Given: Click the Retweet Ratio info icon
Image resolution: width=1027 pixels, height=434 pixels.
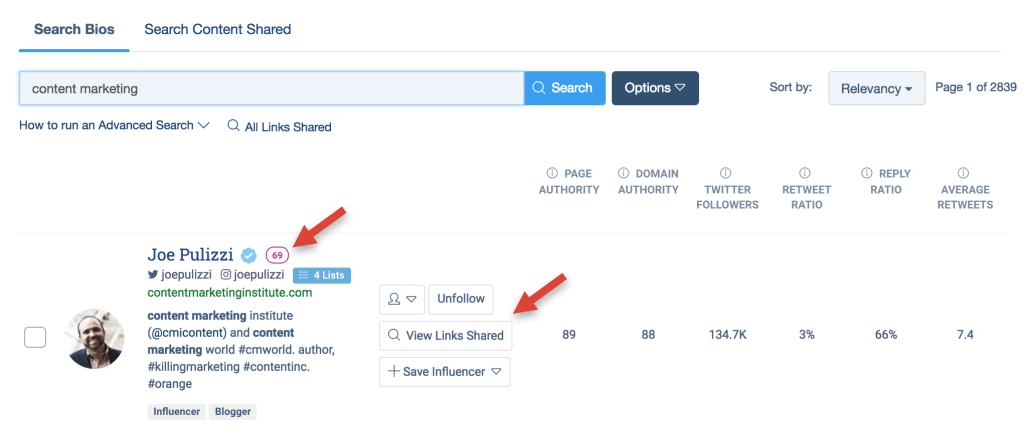Looking at the screenshot, I should pyautogui.click(x=805, y=173).
